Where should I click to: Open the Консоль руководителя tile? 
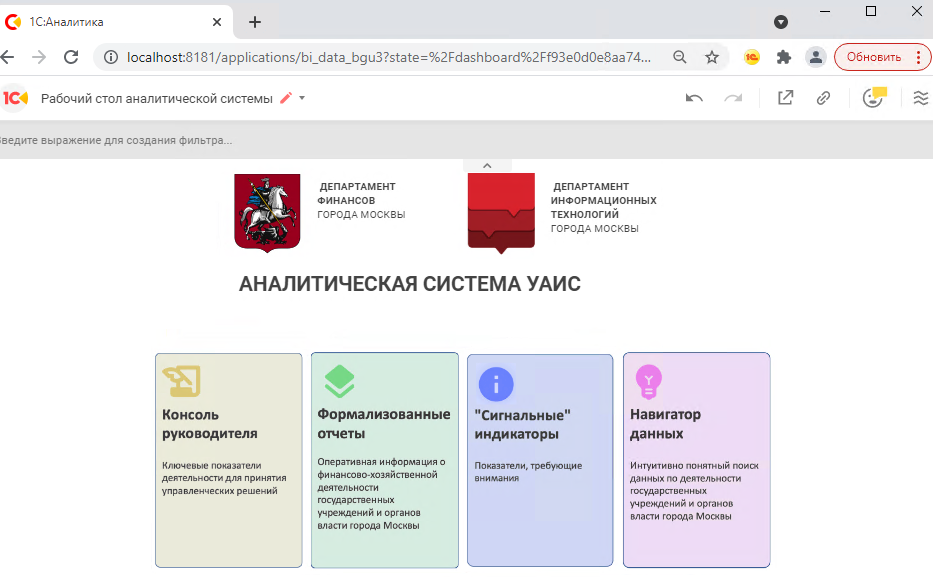click(x=228, y=460)
